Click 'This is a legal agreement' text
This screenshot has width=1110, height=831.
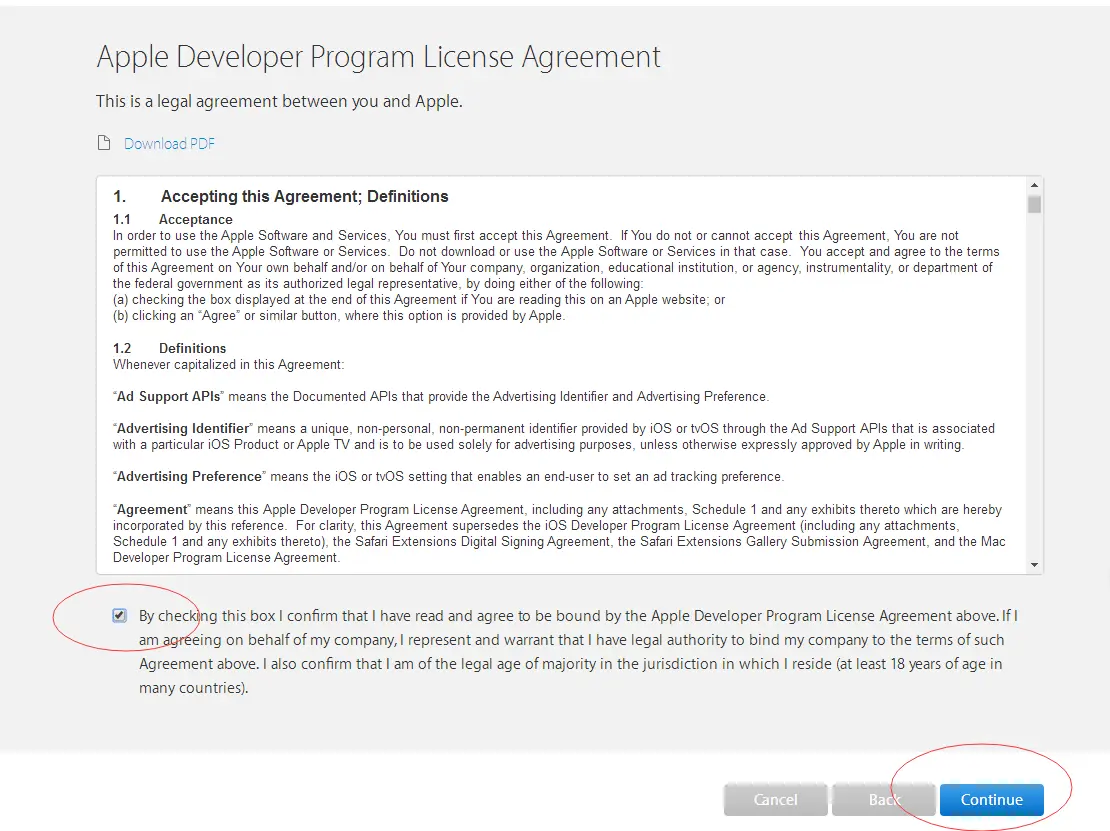point(279,101)
